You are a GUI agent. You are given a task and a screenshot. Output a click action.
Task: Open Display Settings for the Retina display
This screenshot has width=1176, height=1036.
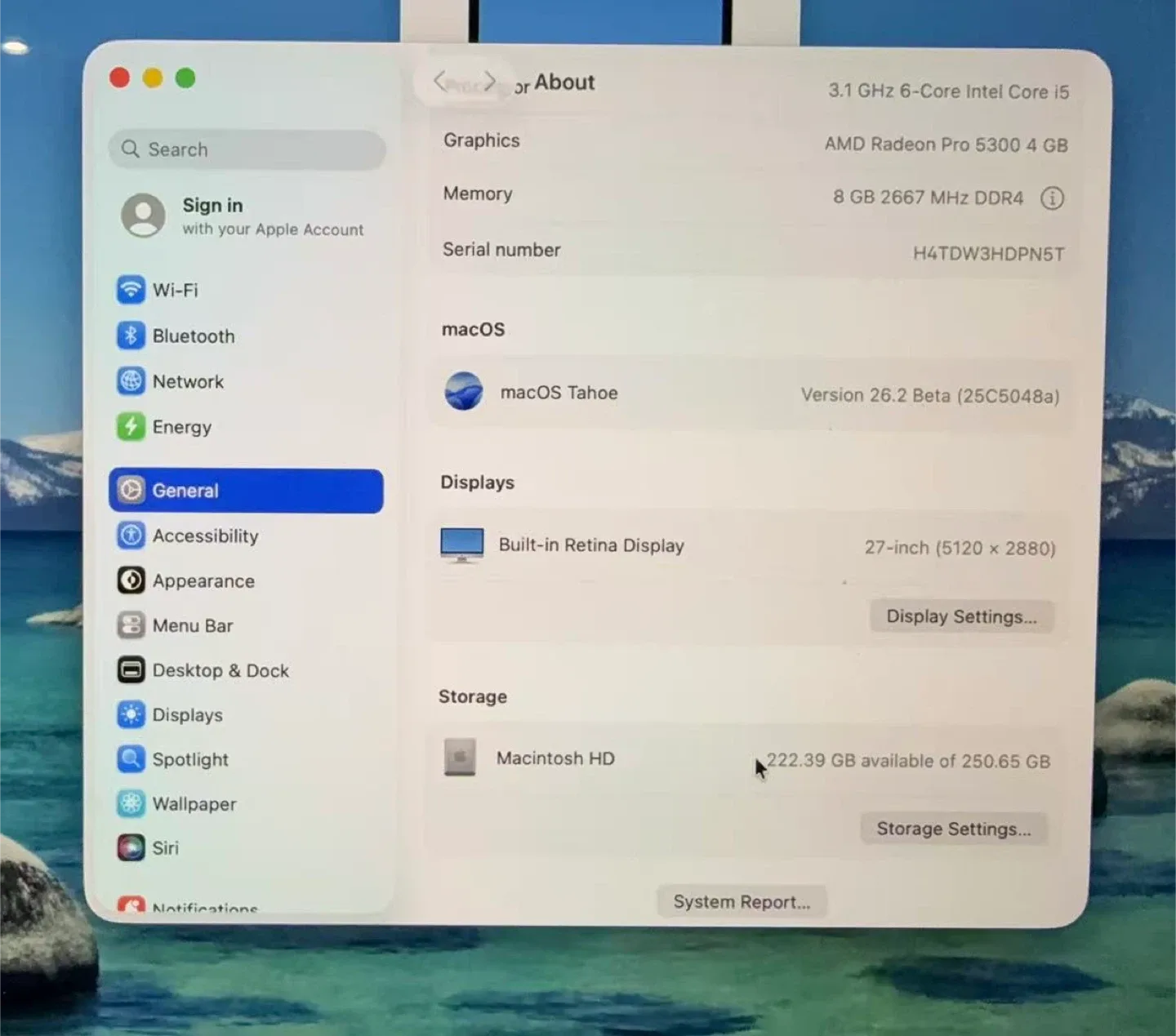coord(961,616)
